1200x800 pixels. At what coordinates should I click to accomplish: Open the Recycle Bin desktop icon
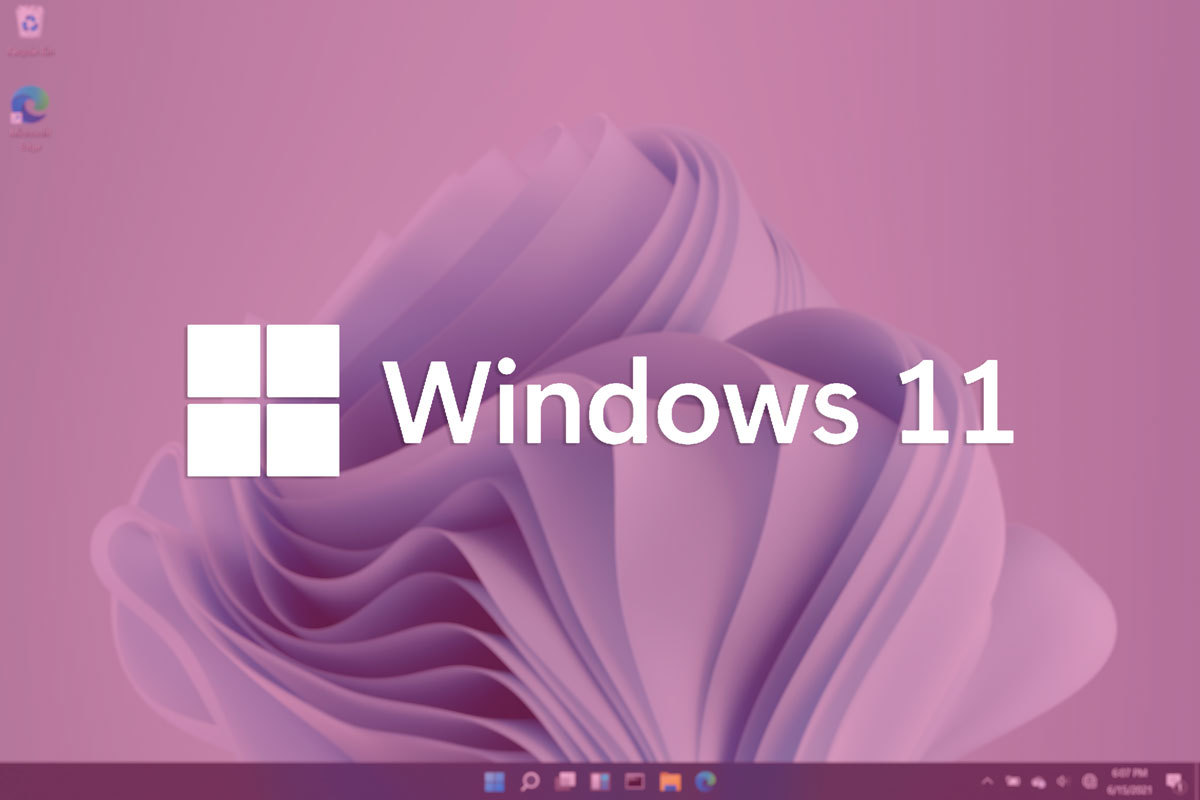30,22
